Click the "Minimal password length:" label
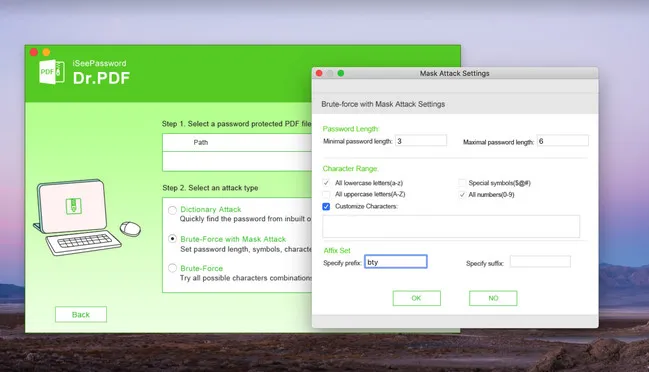The image size is (649, 372). tap(358, 141)
